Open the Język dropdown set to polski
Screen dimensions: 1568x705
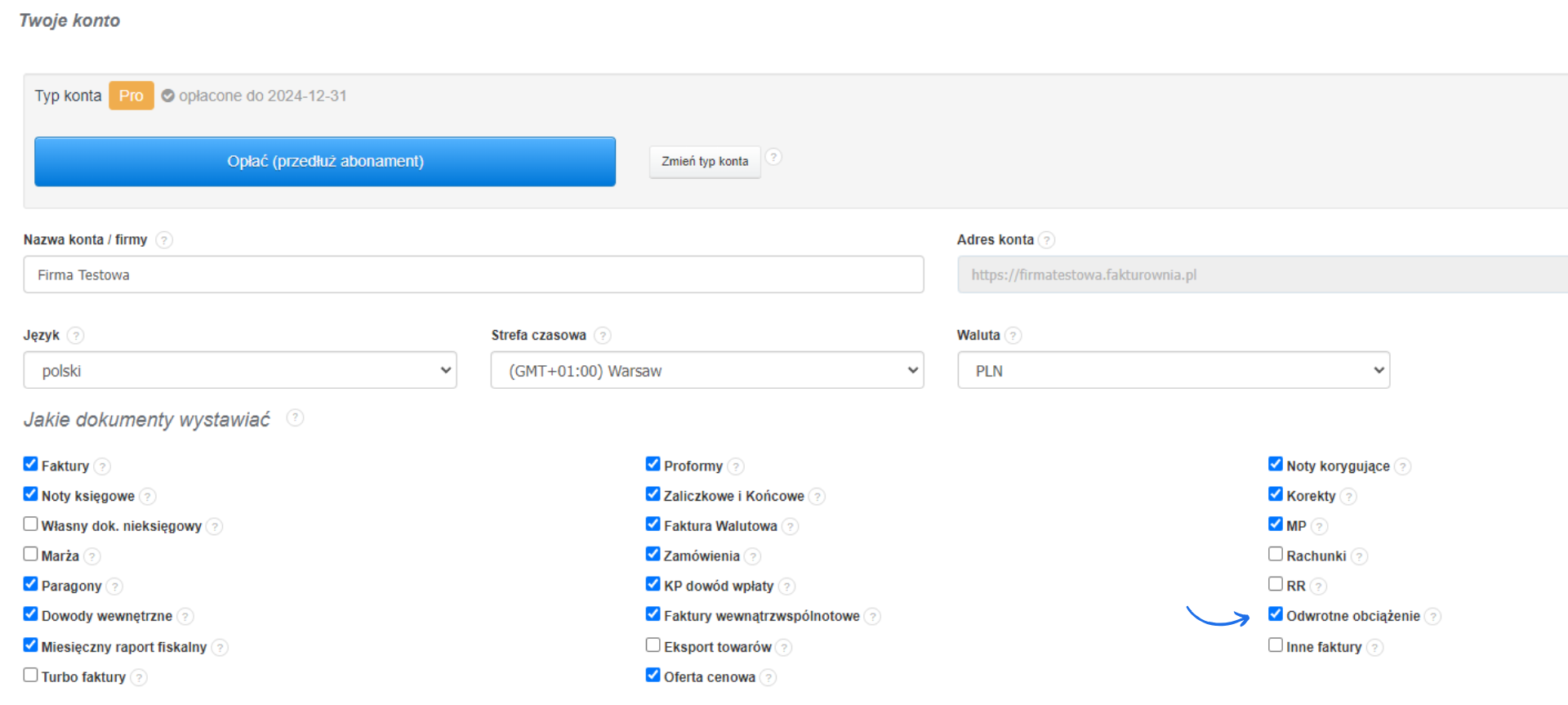click(x=240, y=371)
